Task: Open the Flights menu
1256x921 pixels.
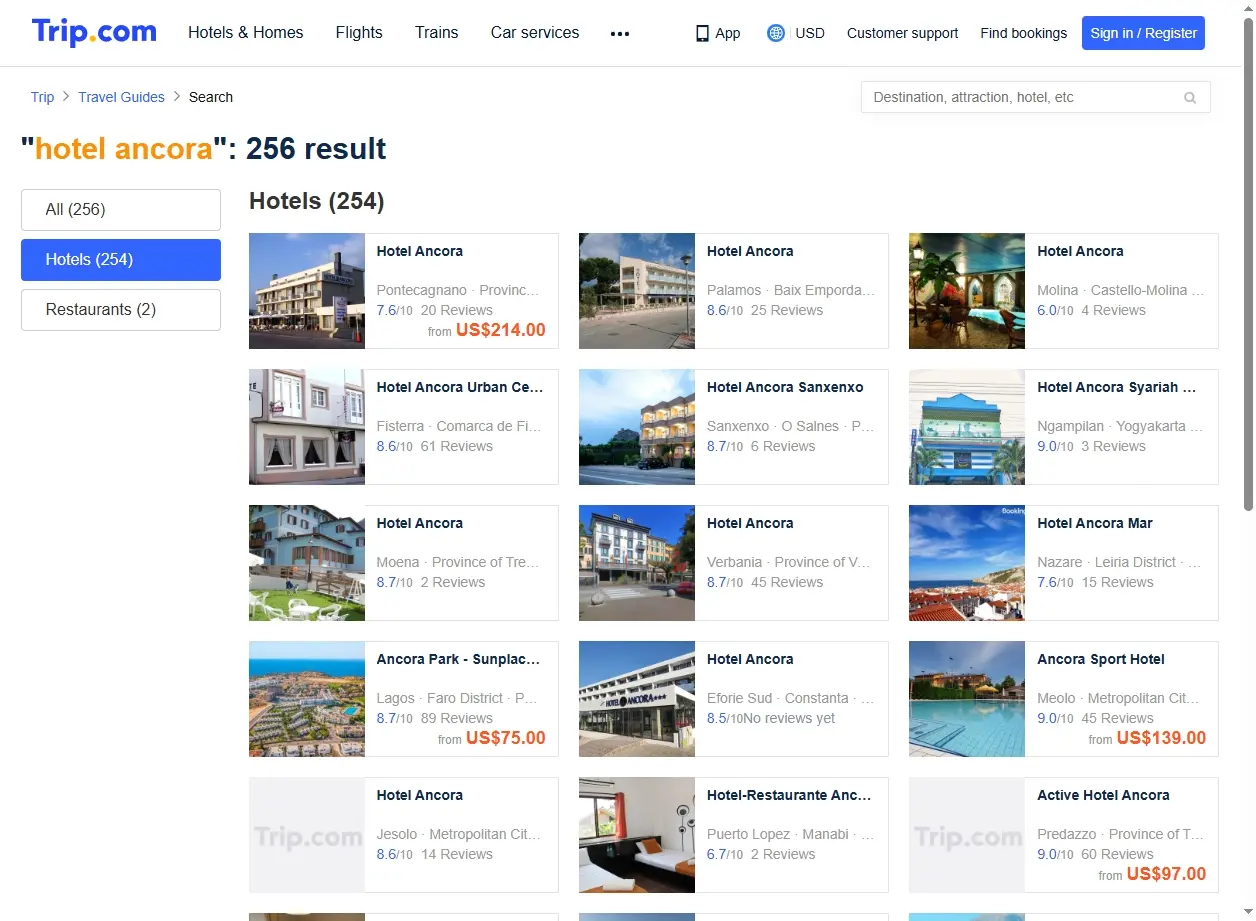Action: click(359, 33)
